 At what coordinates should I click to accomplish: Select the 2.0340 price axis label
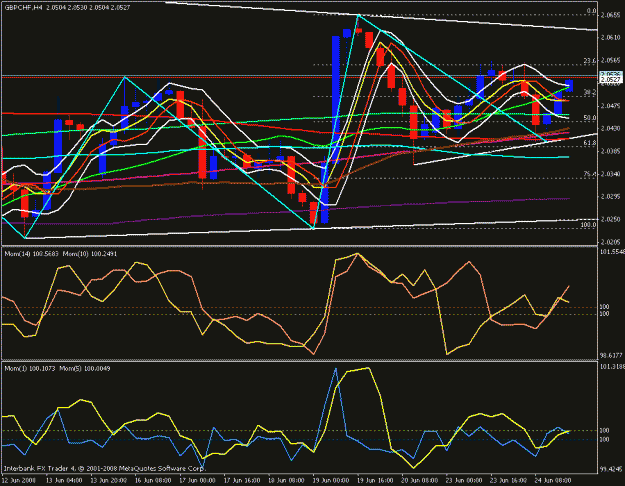click(x=611, y=174)
